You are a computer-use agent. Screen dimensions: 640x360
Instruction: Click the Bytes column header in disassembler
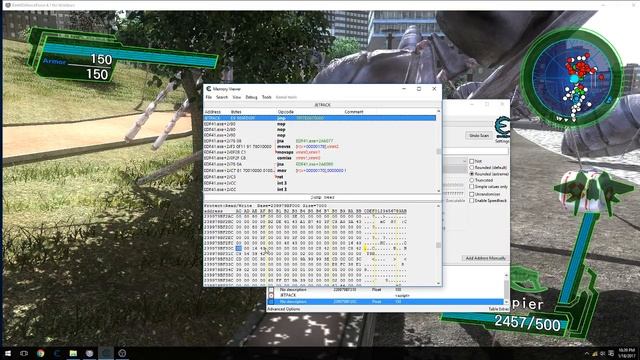point(236,111)
